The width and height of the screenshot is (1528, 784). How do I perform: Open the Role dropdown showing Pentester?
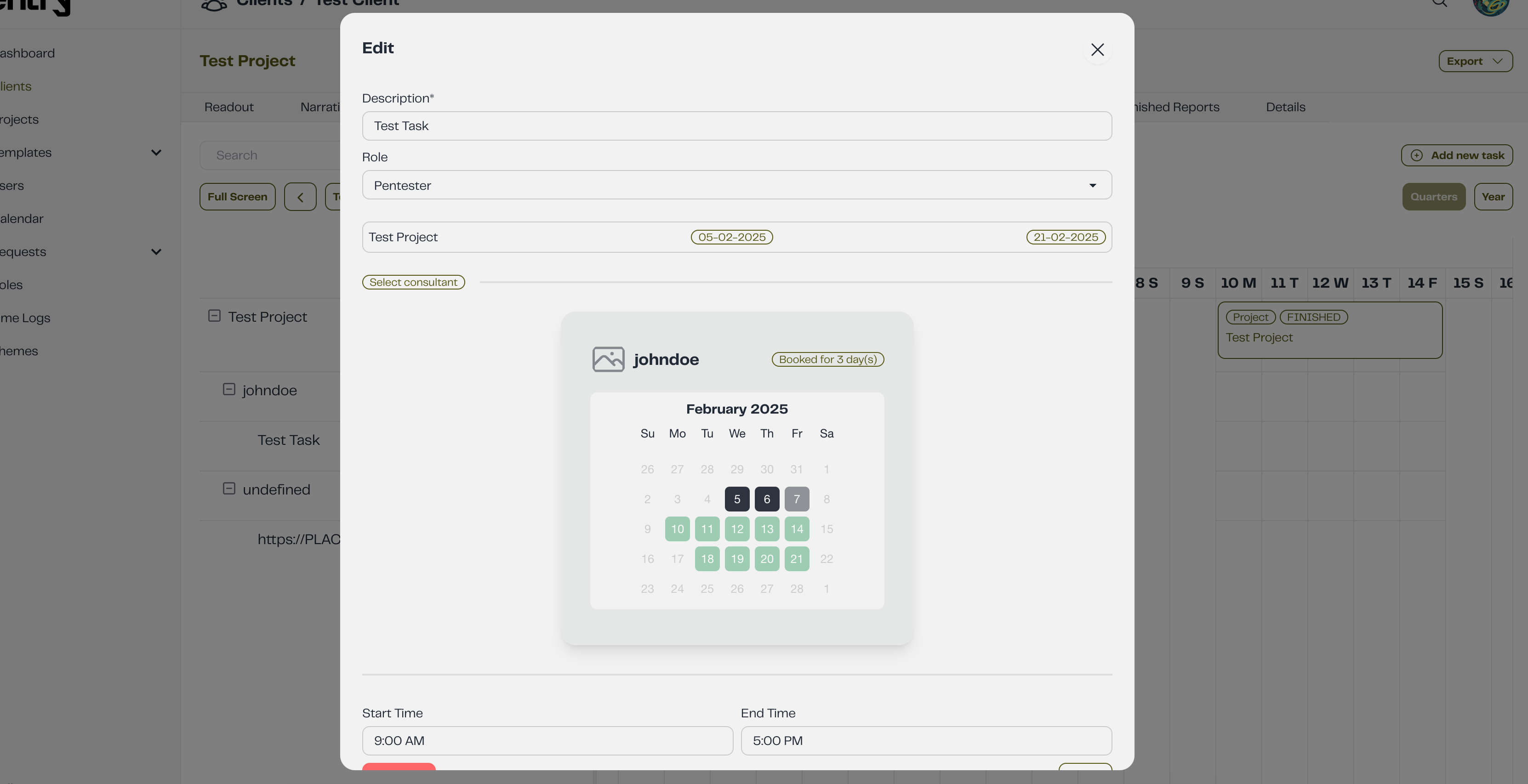coord(736,185)
